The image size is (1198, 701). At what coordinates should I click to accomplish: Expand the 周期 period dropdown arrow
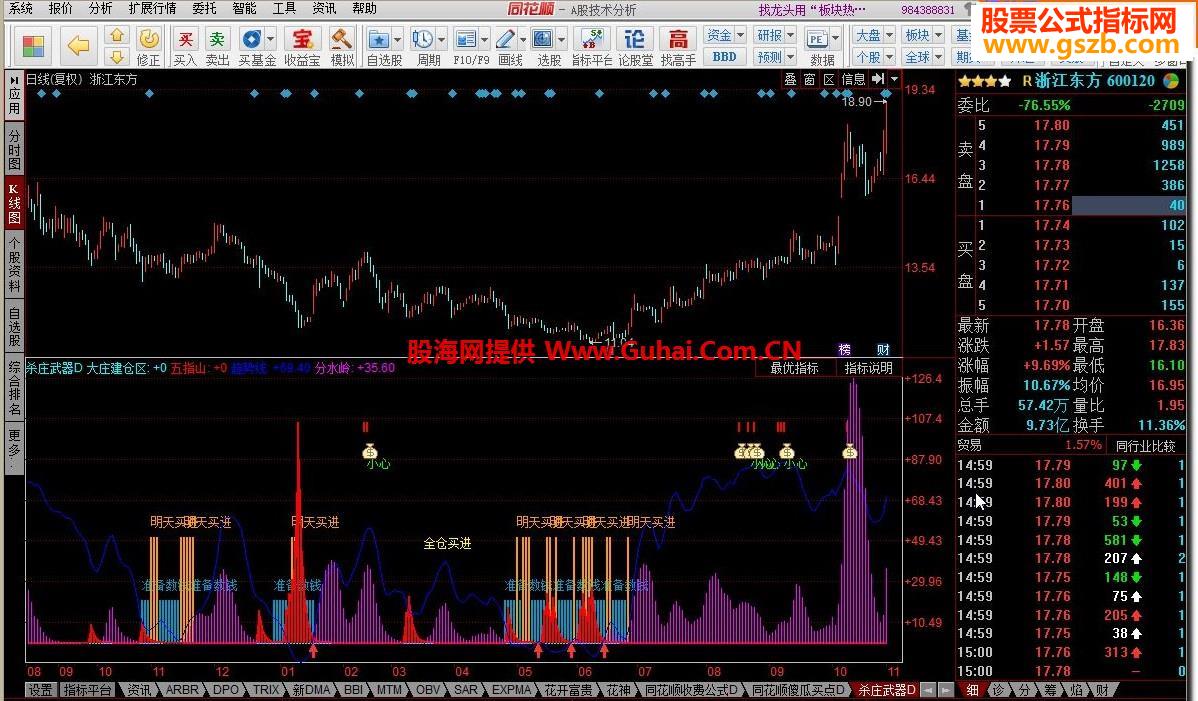pyautogui.click(x=440, y=38)
